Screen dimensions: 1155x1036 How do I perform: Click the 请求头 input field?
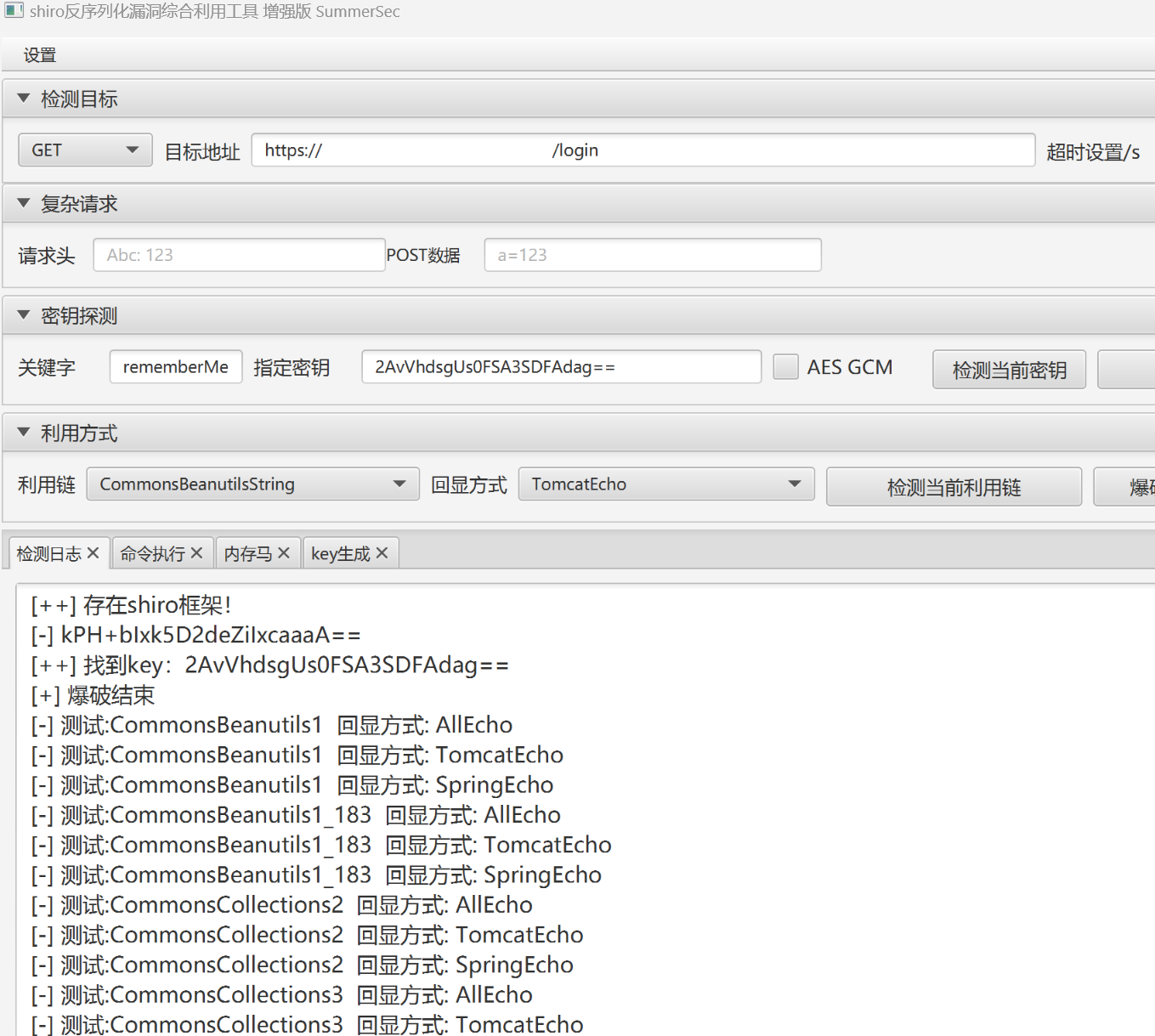pos(239,255)
